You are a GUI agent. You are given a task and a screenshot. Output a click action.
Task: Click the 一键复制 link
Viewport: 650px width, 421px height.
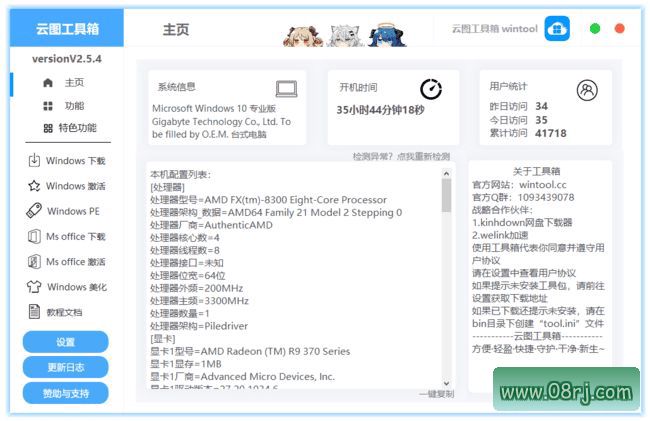pyautogui.click(x=436, y=394)
